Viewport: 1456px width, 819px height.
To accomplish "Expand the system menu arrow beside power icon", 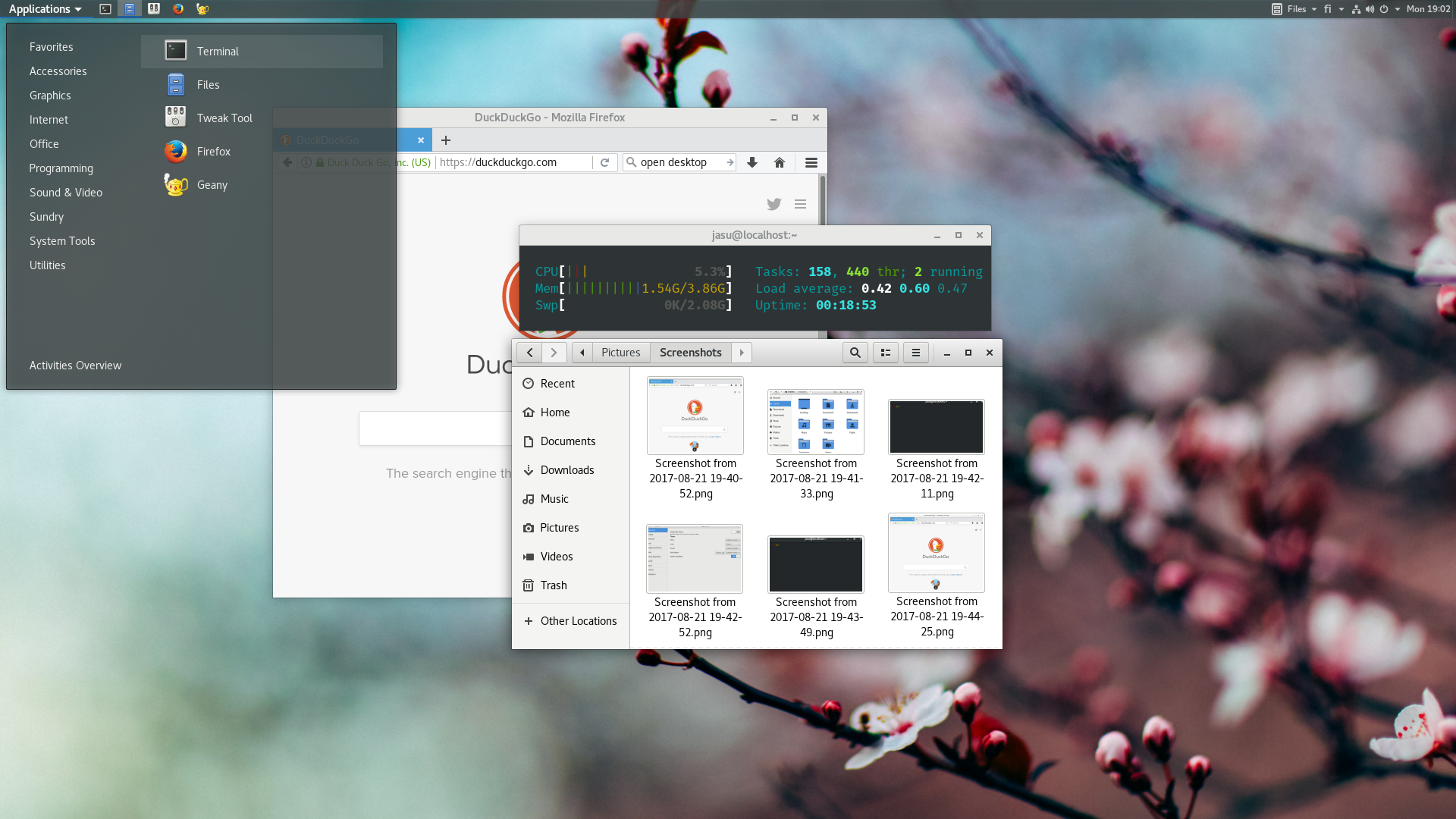I will pyautogui.click(x=1398, y=9).
